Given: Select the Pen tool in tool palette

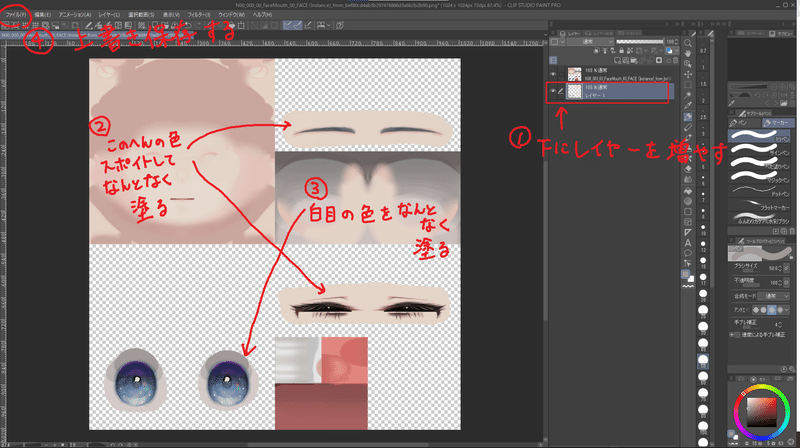Looking at the screenshot, I should click(x=688, y=117).
